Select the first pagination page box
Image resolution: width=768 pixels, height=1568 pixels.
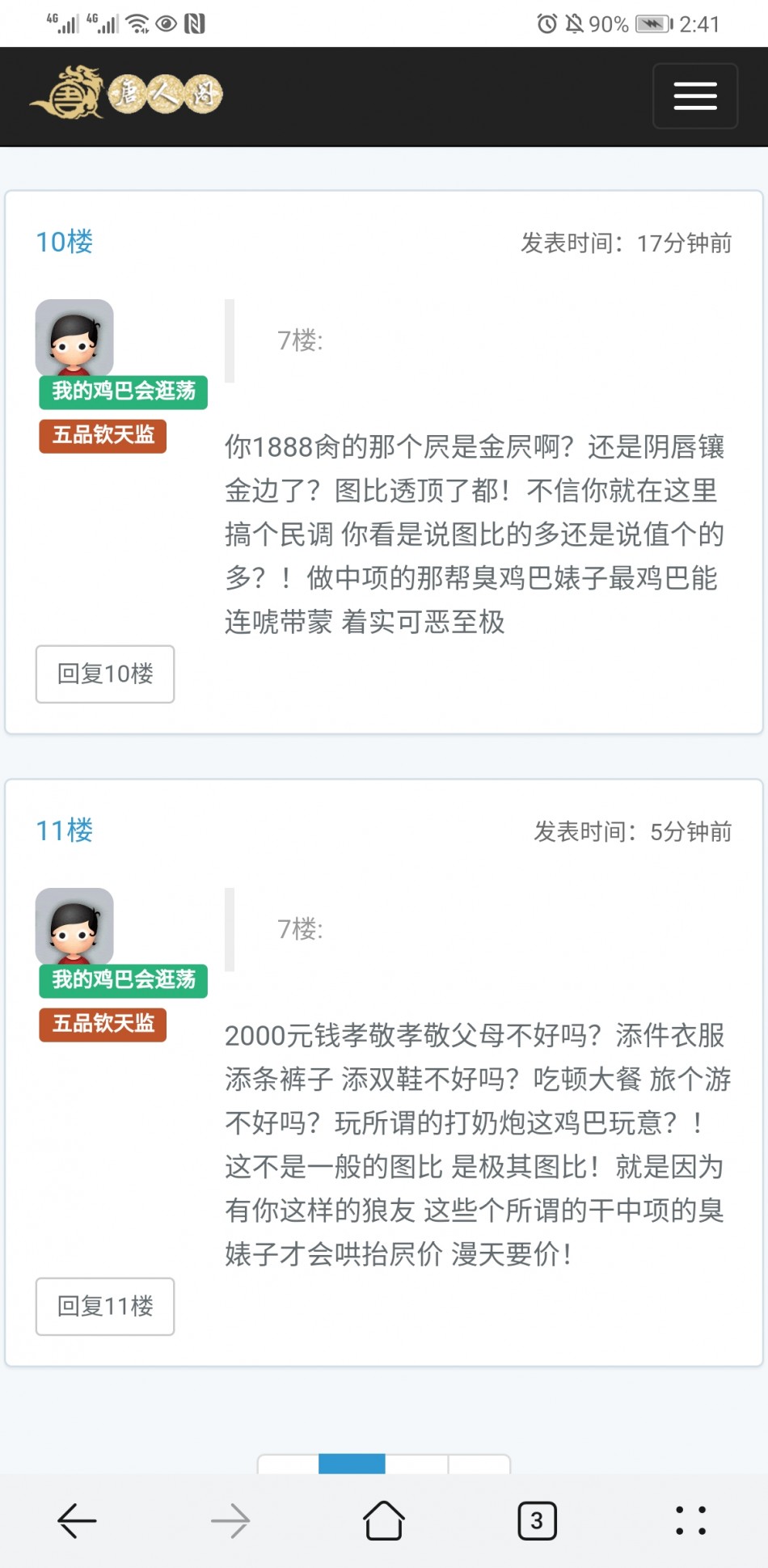288,1463
